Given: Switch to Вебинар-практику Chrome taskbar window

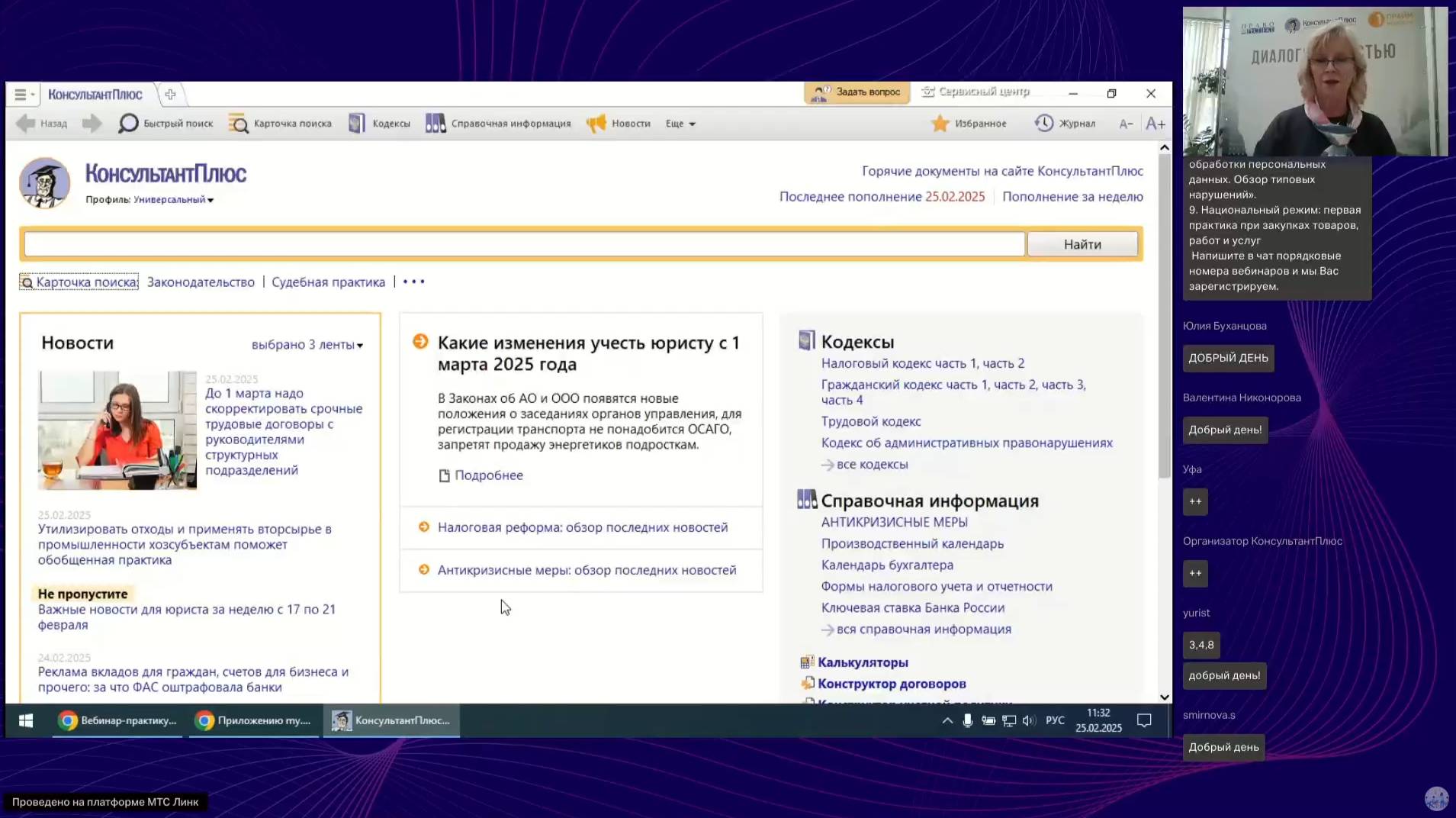Looking at the screenshot, I should (x=118, y=720).
